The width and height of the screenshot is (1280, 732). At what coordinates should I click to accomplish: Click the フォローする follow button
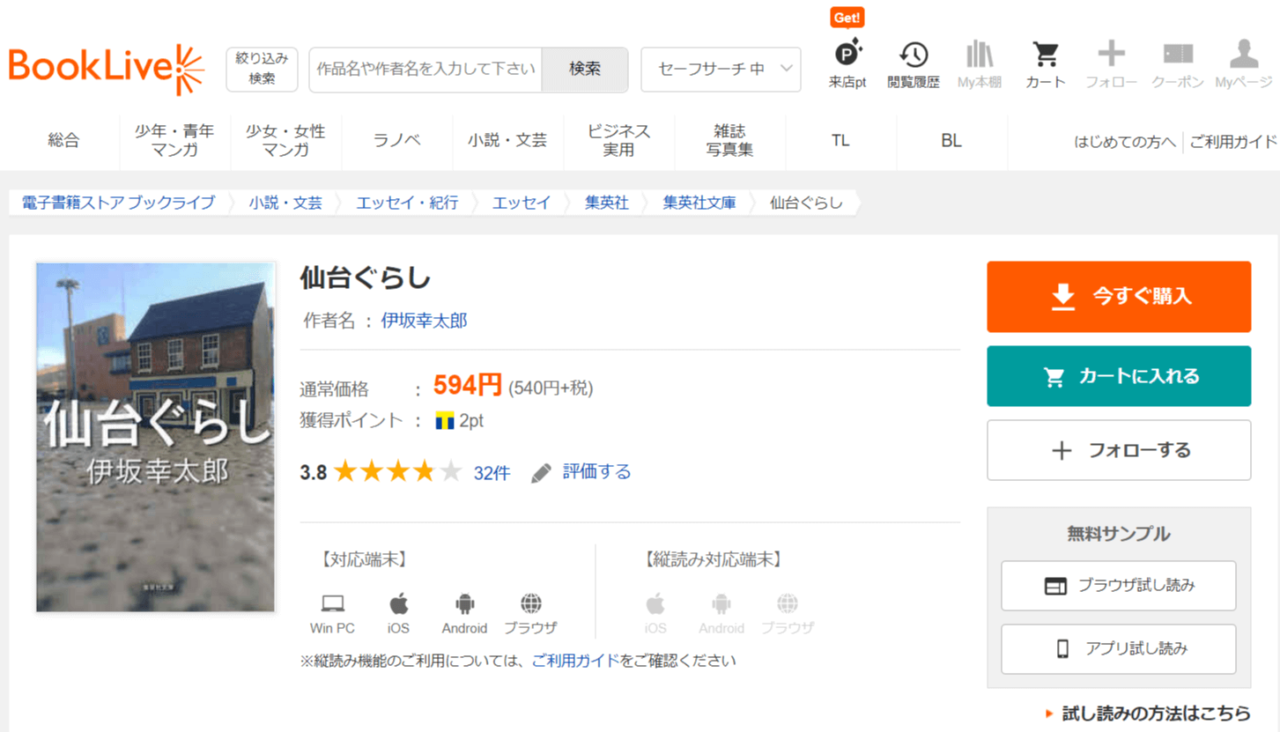point(1119,450)
